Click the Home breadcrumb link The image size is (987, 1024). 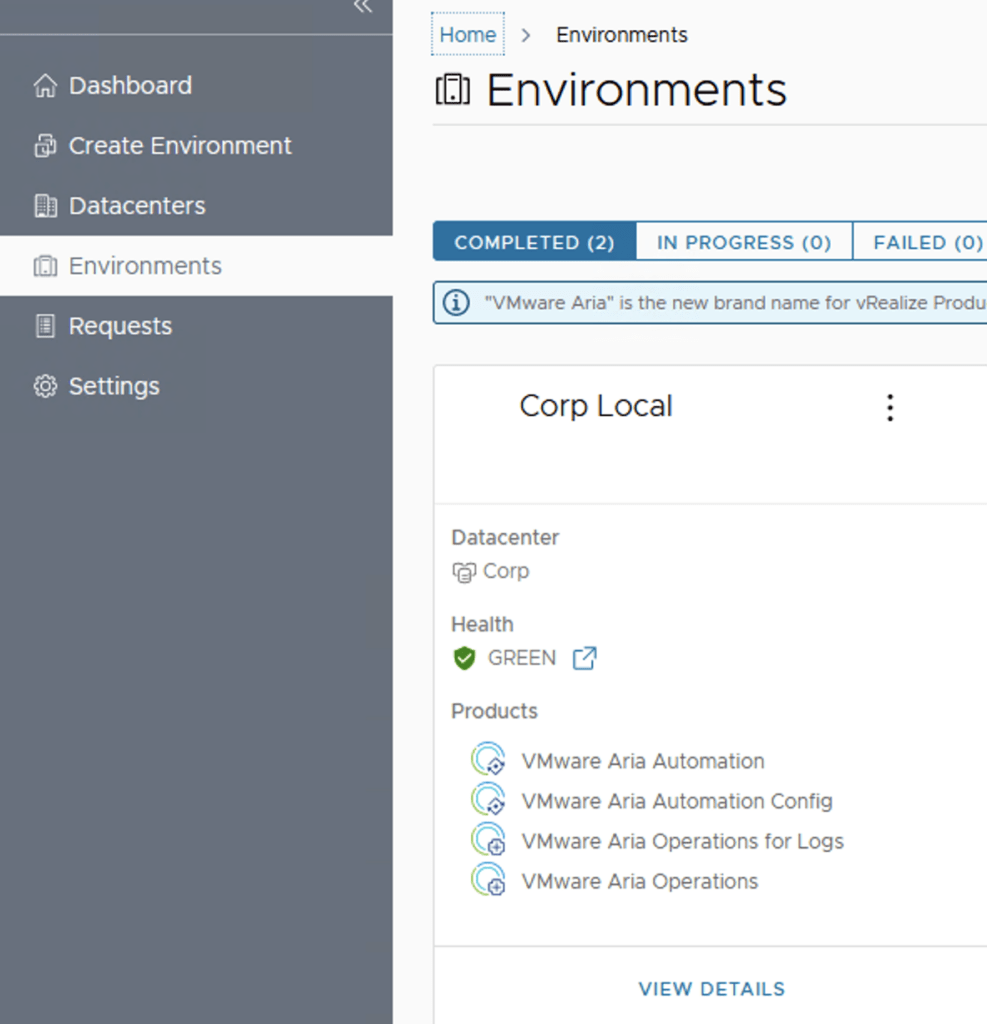click(x=468, y=35)
